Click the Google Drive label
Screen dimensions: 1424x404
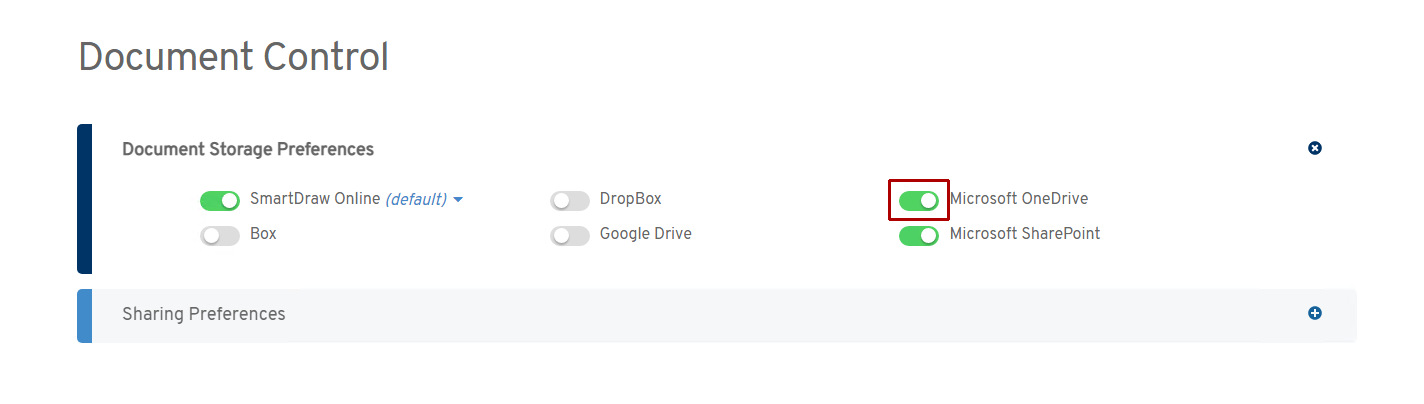[x=645, y=234]
